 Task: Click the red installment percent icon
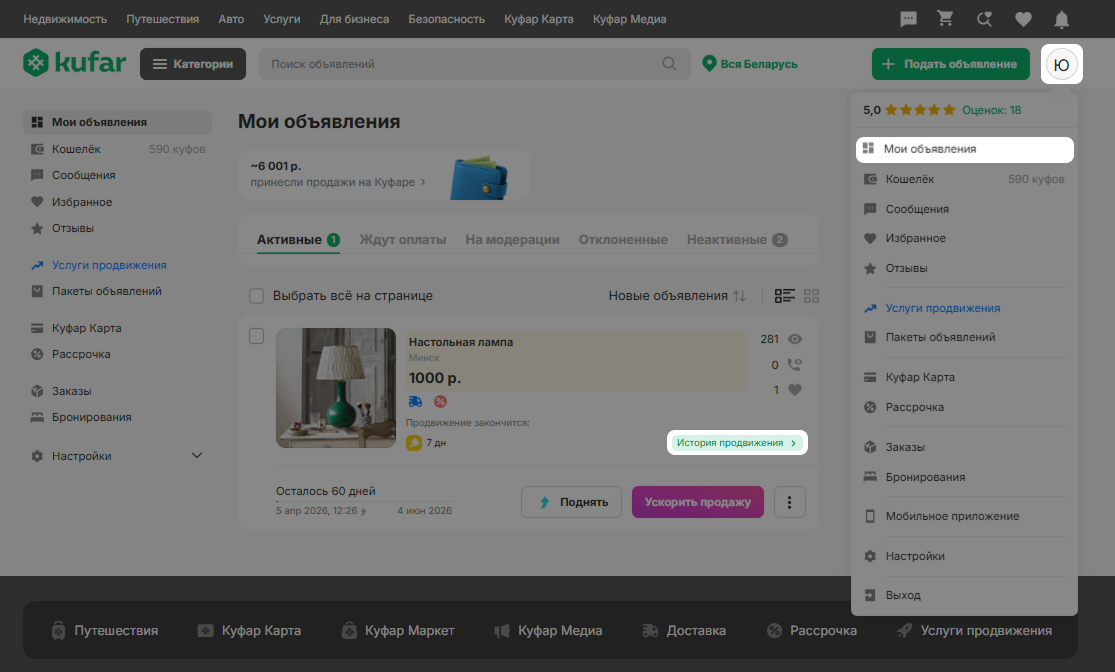click(x=440, y=402)
